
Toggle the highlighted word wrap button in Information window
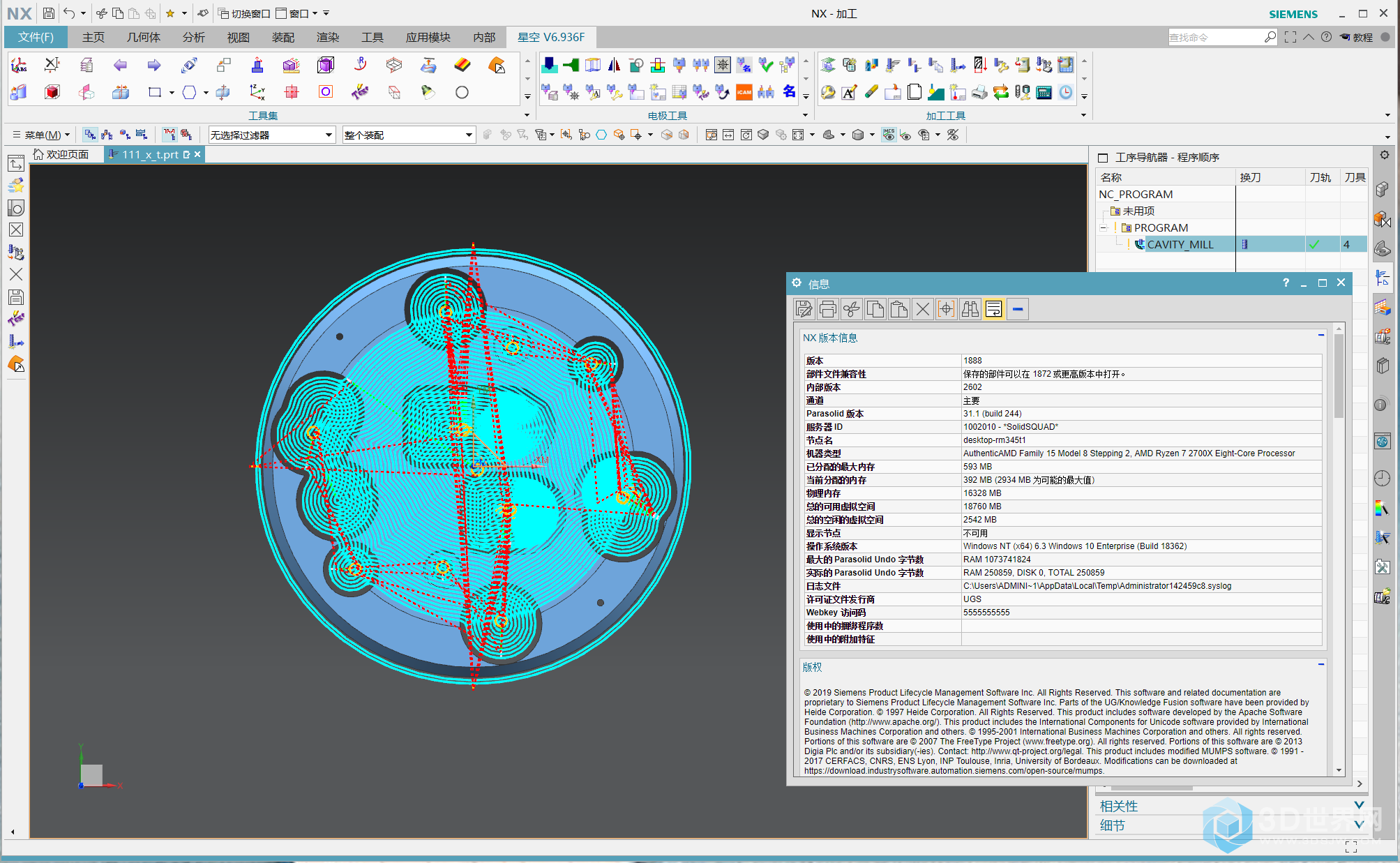tap(993, 309)
